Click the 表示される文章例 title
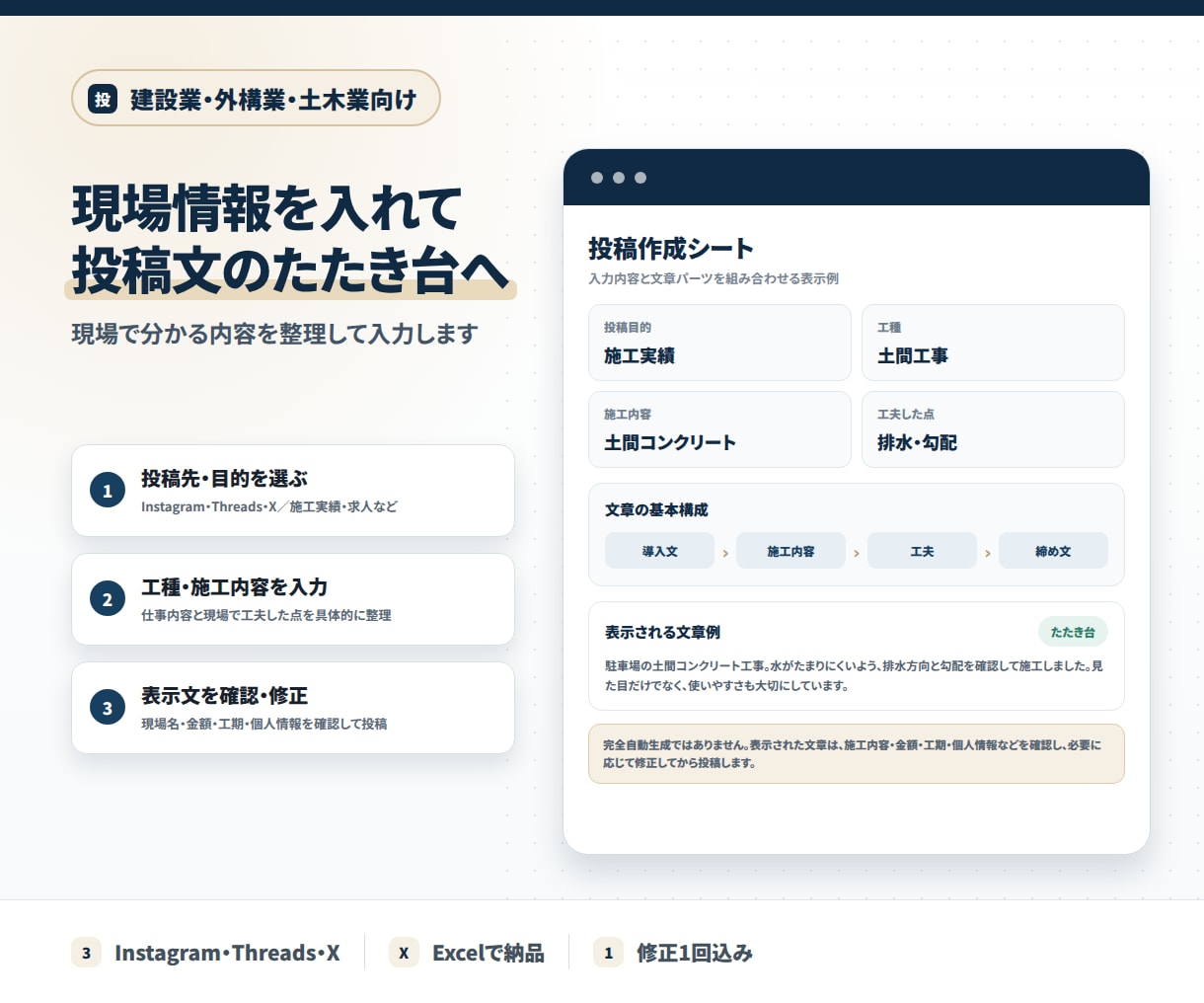Screen dimensions: 1204x1003 tap(662, 632)
